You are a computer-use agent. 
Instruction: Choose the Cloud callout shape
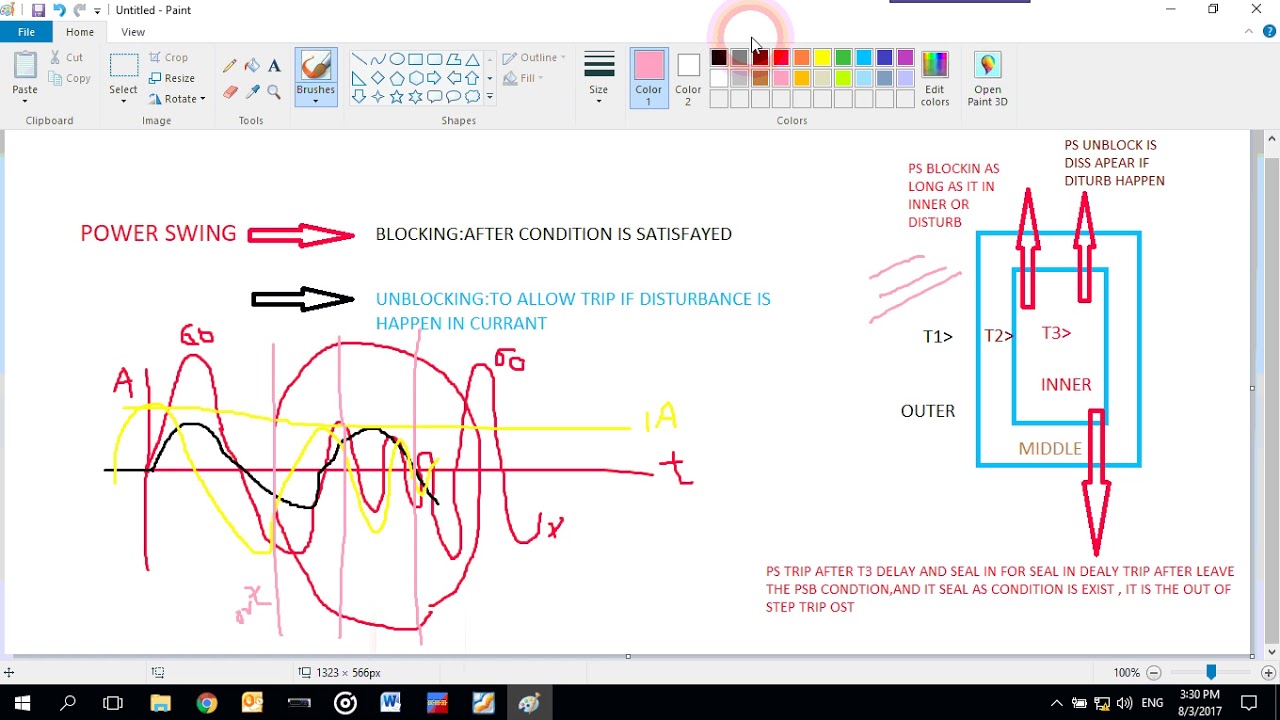click(472, 97)
